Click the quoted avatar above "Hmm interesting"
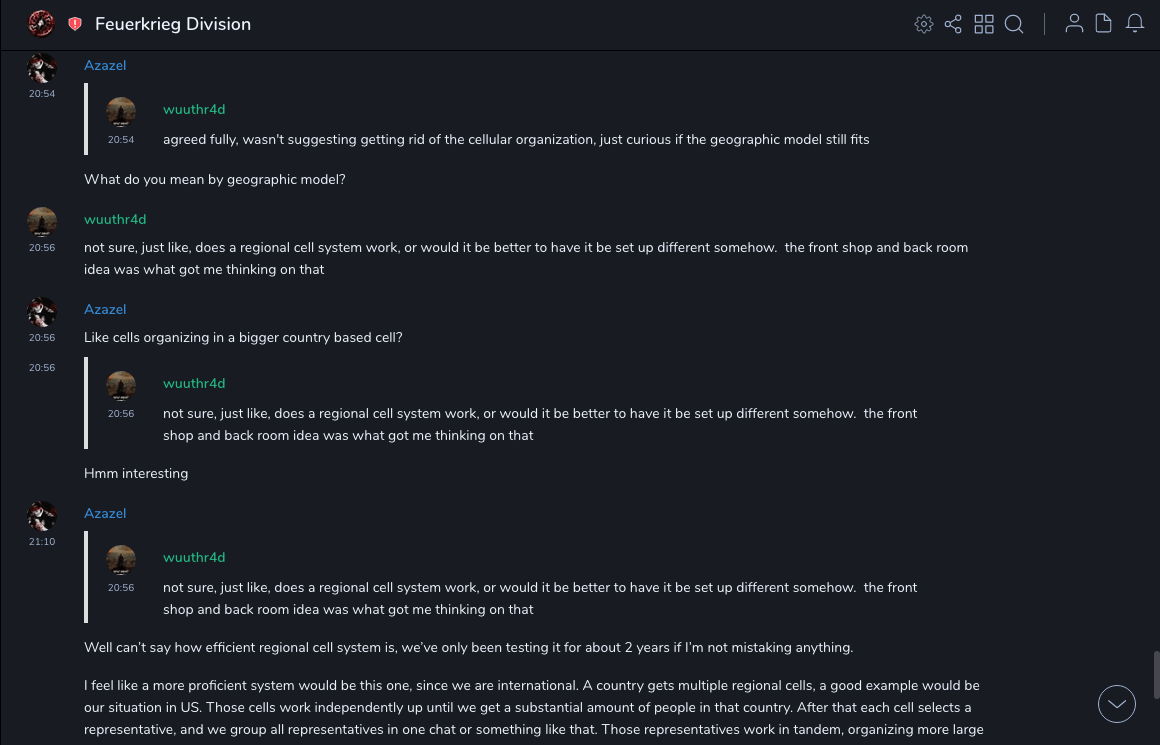Image resolution: width=1160 pixels, height=745 pixels. pos(121,387)
